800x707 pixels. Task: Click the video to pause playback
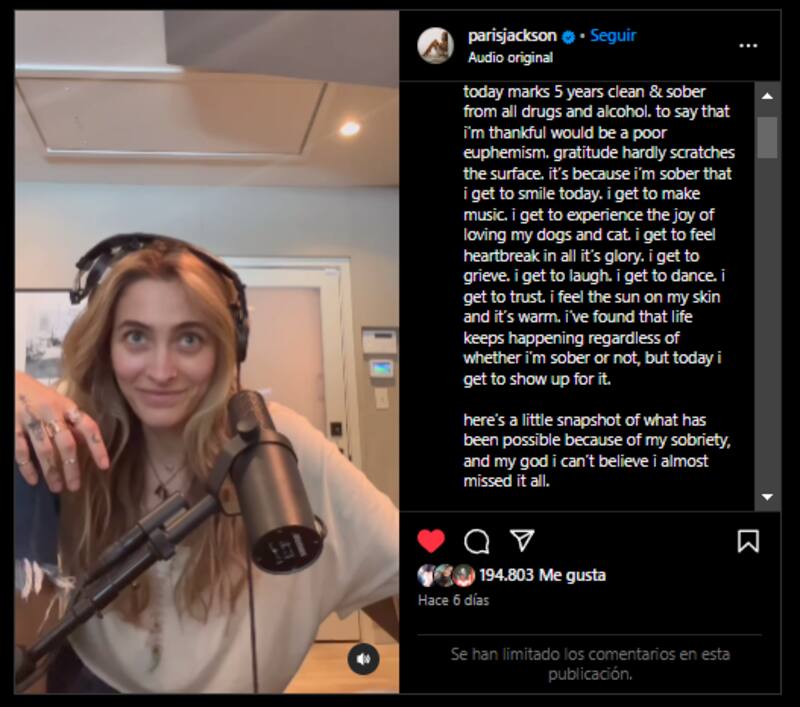[x=207, y=352]
